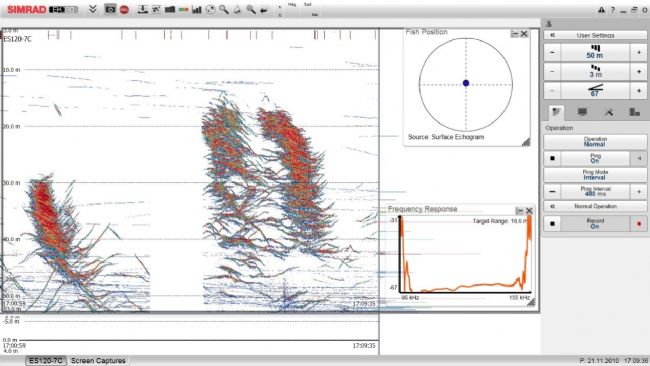Click the Normal Operation button
This screenshot has height=366, width=650.
coord(595,206)
